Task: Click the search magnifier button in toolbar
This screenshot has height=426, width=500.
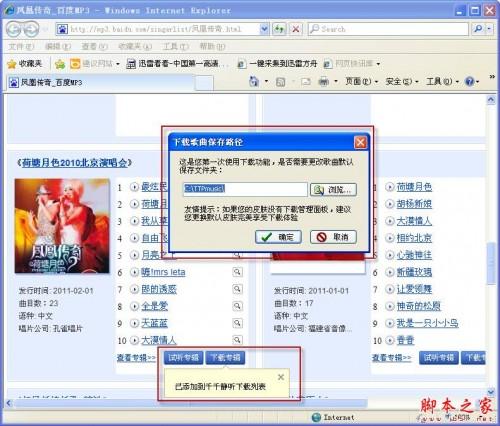Action: click(x=478, y=29)
